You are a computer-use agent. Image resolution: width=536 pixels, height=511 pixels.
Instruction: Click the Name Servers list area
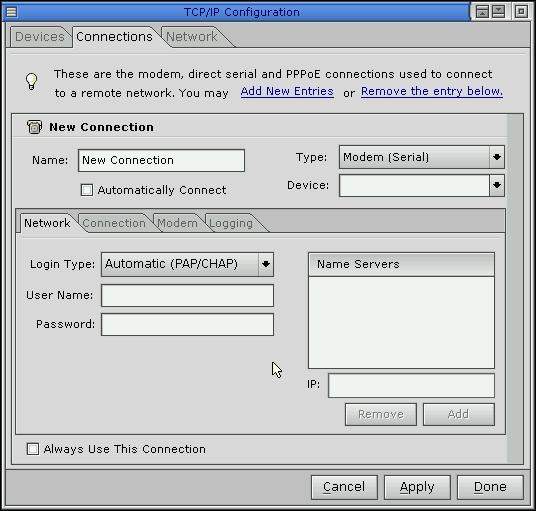click(x=401, y=322)
